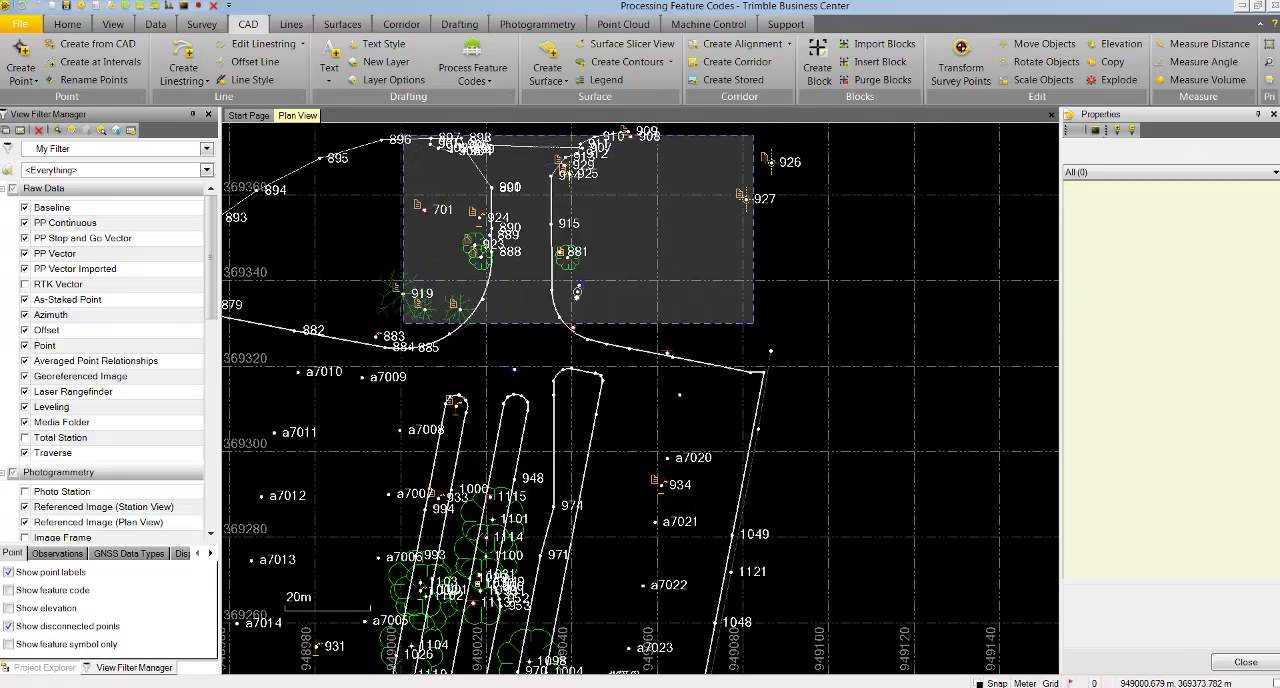Open Surface Slicer View
The height and width of the screenshot is (688, 1280).
point(624,44)
